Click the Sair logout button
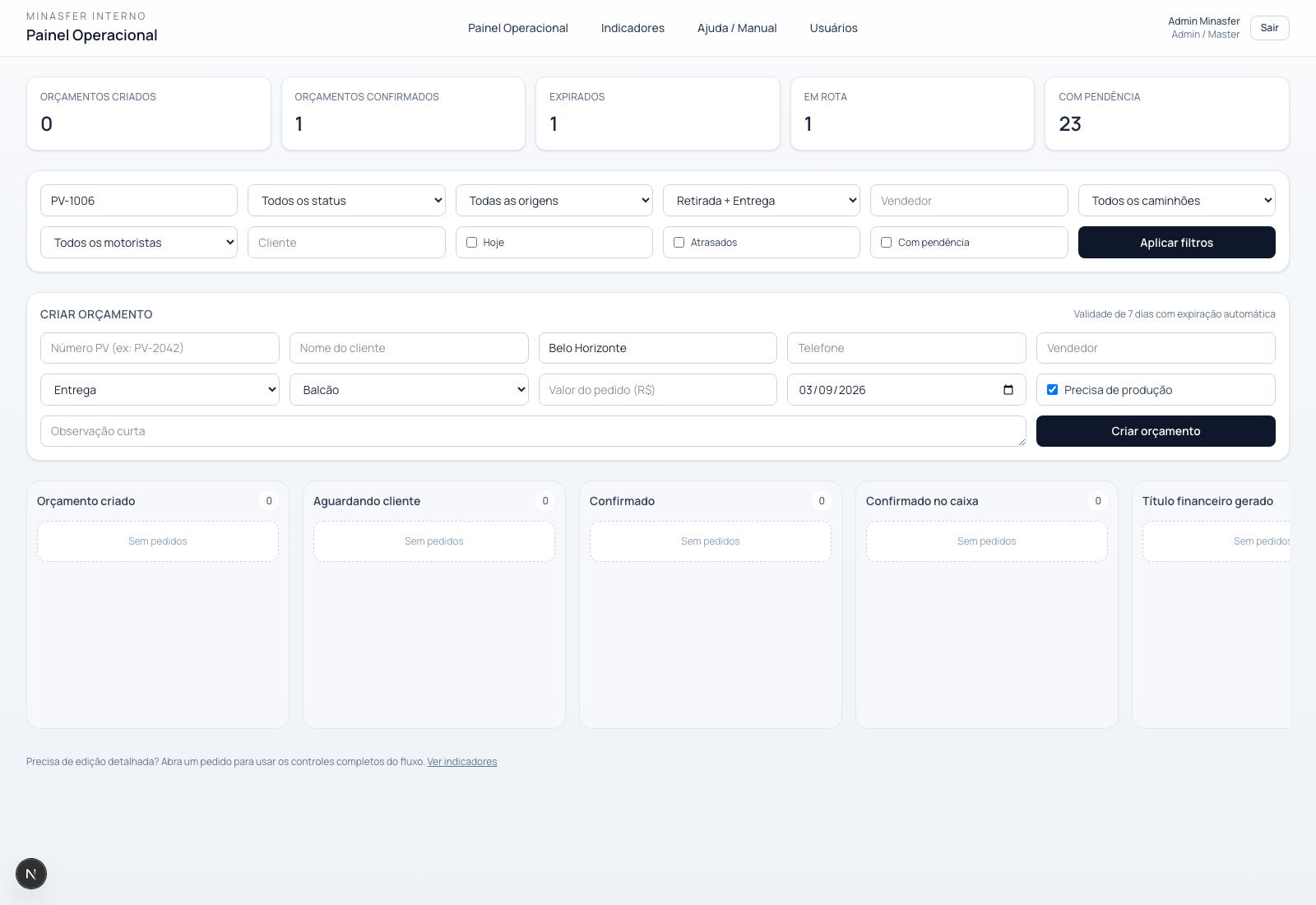 pos(1269,28)
